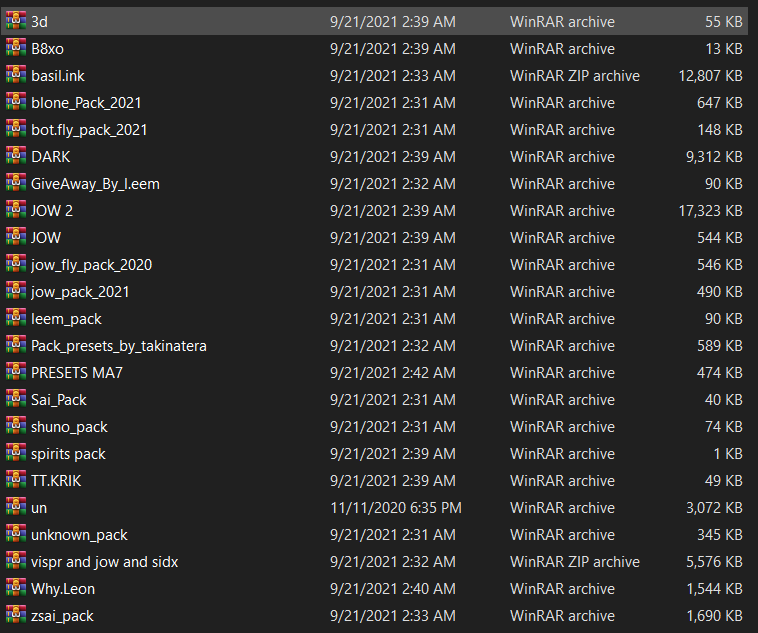Screen dimensions: 758x633
Task: Select the Pack_presets_by_takinatera file name
Action: [119, 346]
